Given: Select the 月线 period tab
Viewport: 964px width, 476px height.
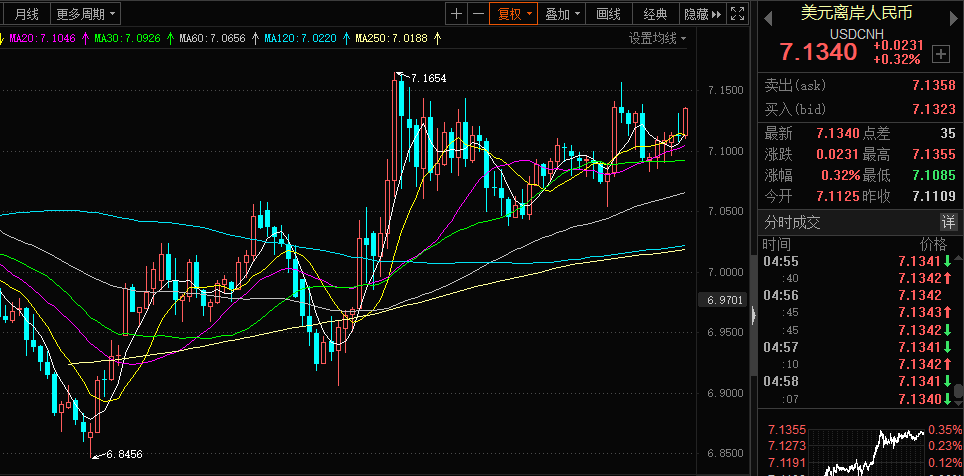Looking at the screenshot, I should tap(27, 14).
